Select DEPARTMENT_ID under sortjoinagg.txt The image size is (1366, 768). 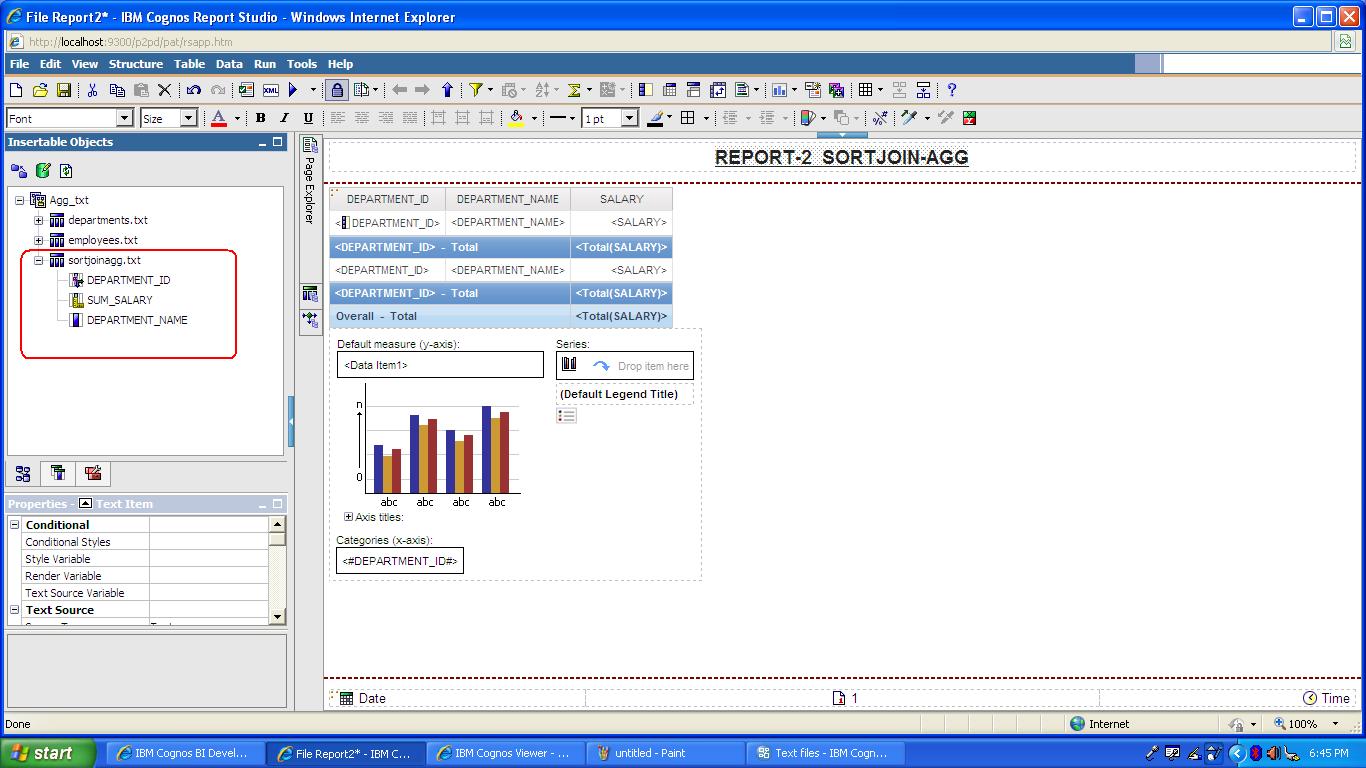(x=128, y=280)
